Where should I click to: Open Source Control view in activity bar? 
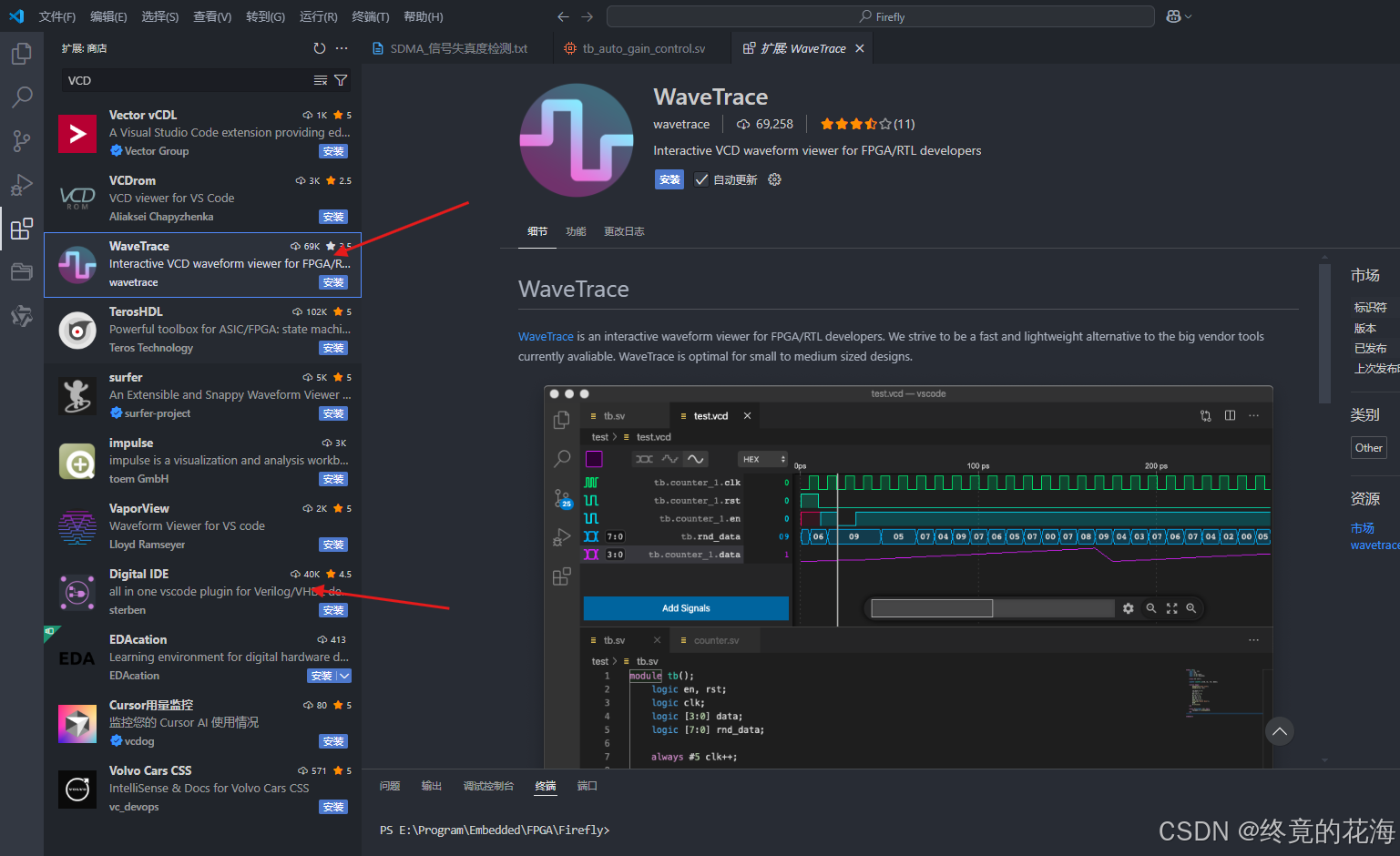pos(22,140)
